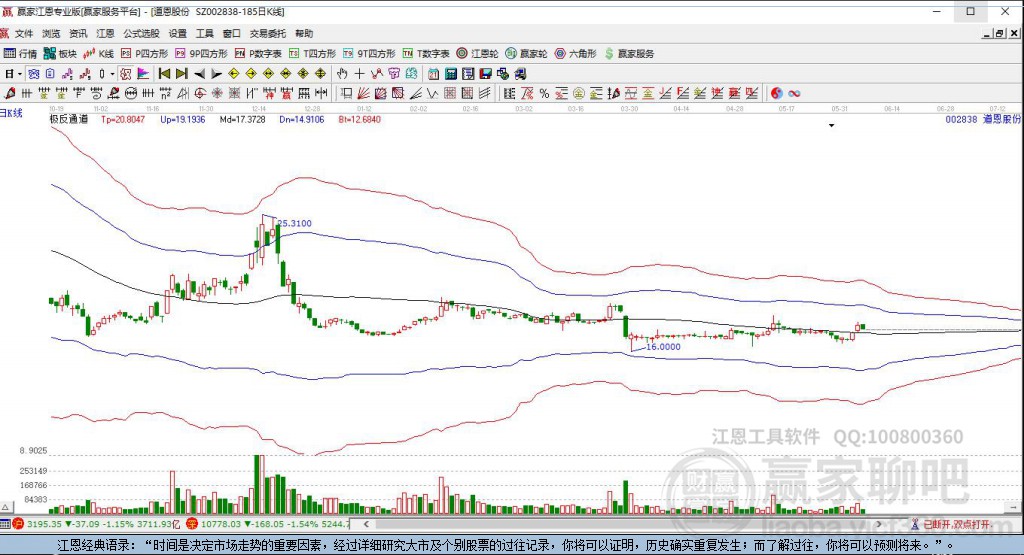The width and height of the screenshot is (1024, 555).
Task: Click the Md=17.3728 indicator value
Action: pos(242,119)
